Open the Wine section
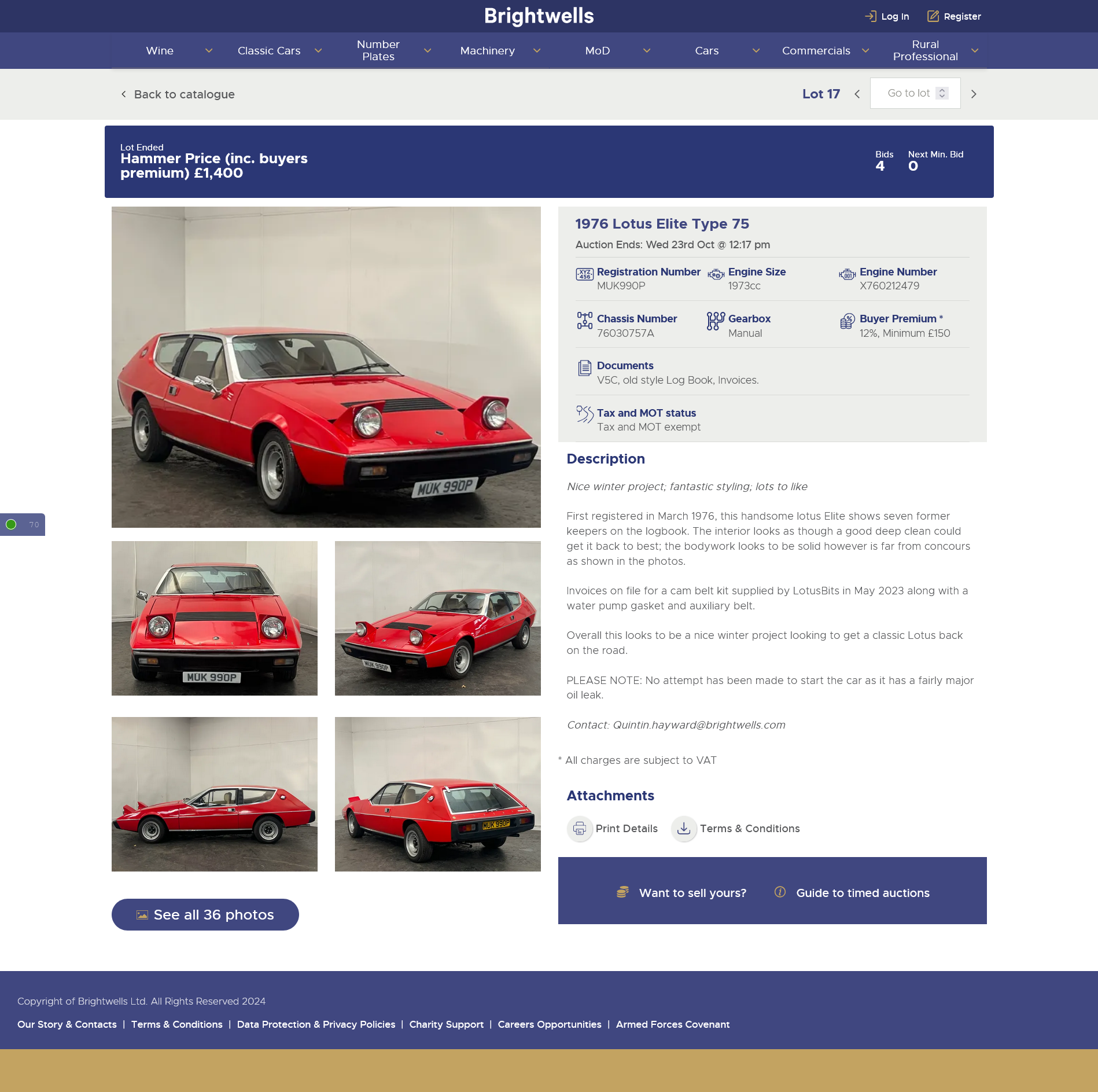The height and width of the screenshot is (1092, 1098). click(160, 51)
